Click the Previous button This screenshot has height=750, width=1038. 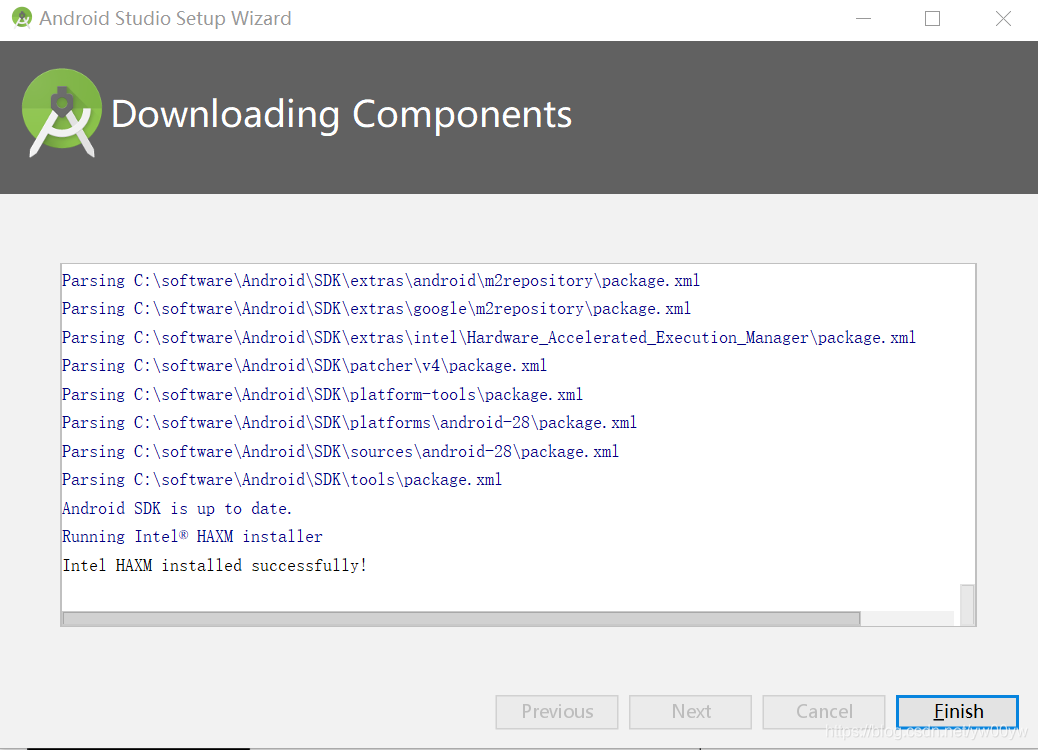tap(557, 712)
